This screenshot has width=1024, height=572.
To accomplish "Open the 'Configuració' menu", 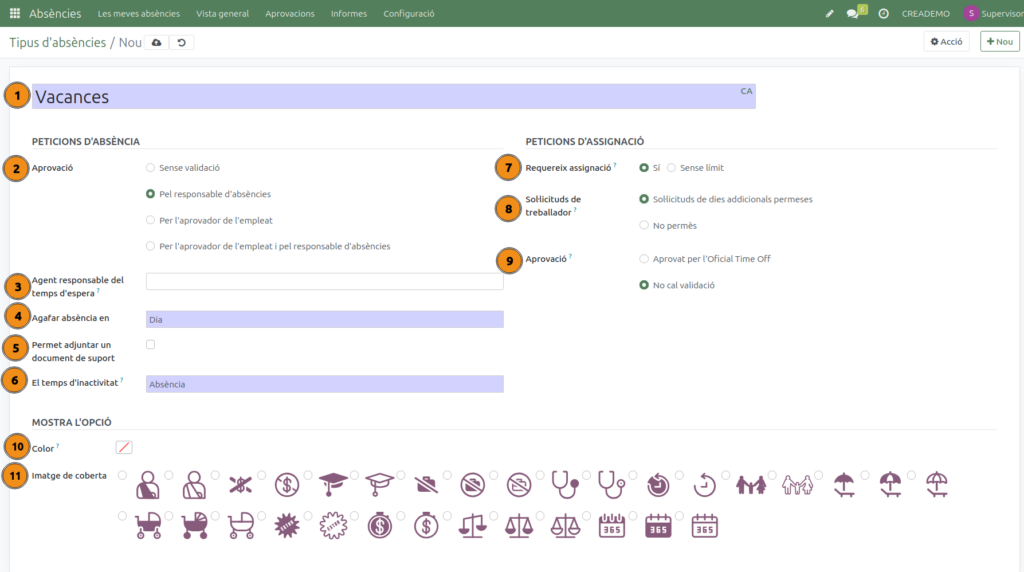I will pyautogui.click(x=408, y=14).
